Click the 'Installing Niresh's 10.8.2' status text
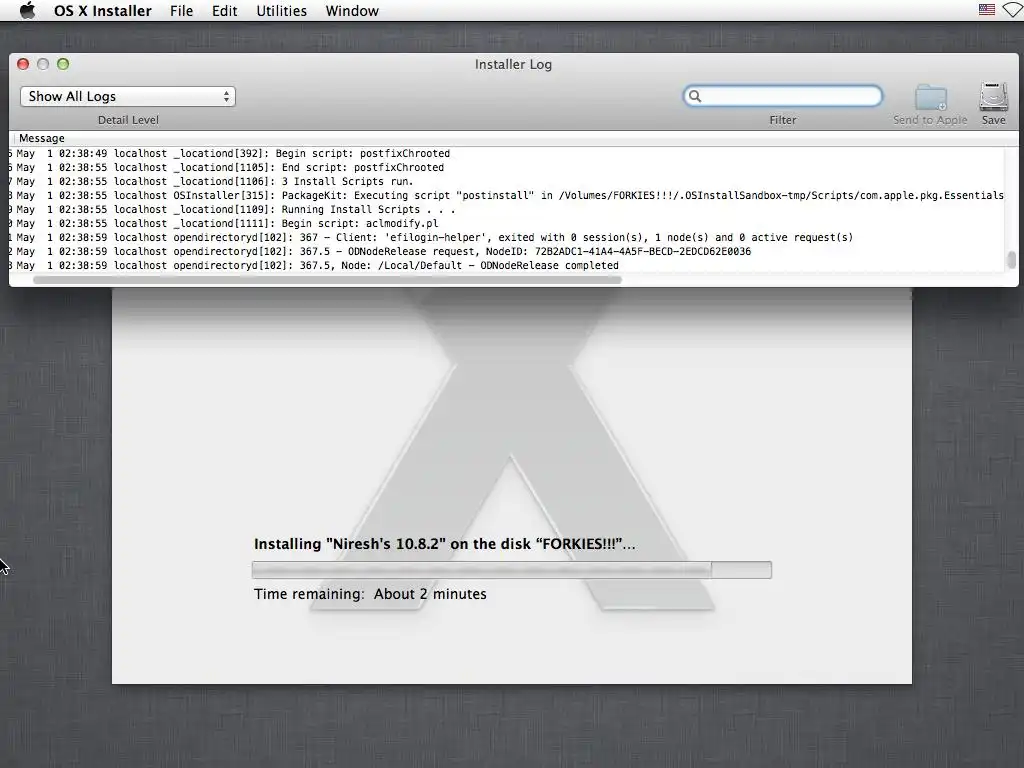 tap(444, 544)
